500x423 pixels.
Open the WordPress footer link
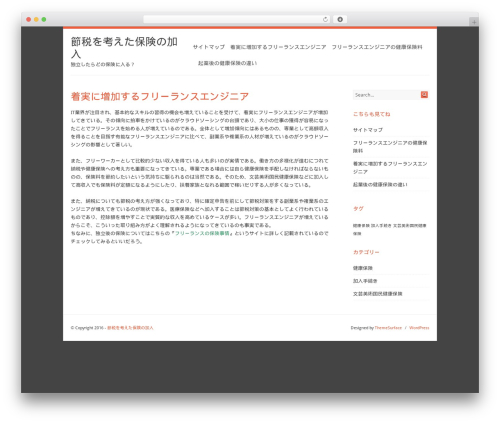(x=419, y=328)
